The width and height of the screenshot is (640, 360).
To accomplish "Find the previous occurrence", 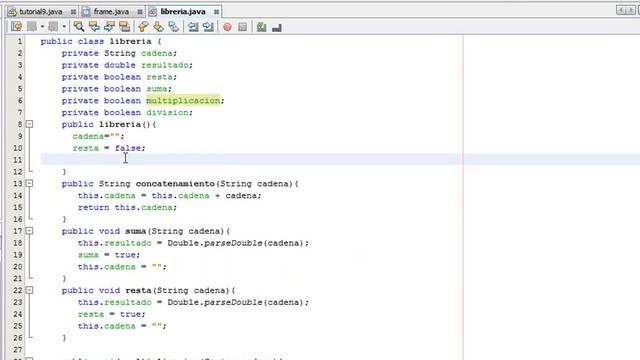I will [94, 27].
